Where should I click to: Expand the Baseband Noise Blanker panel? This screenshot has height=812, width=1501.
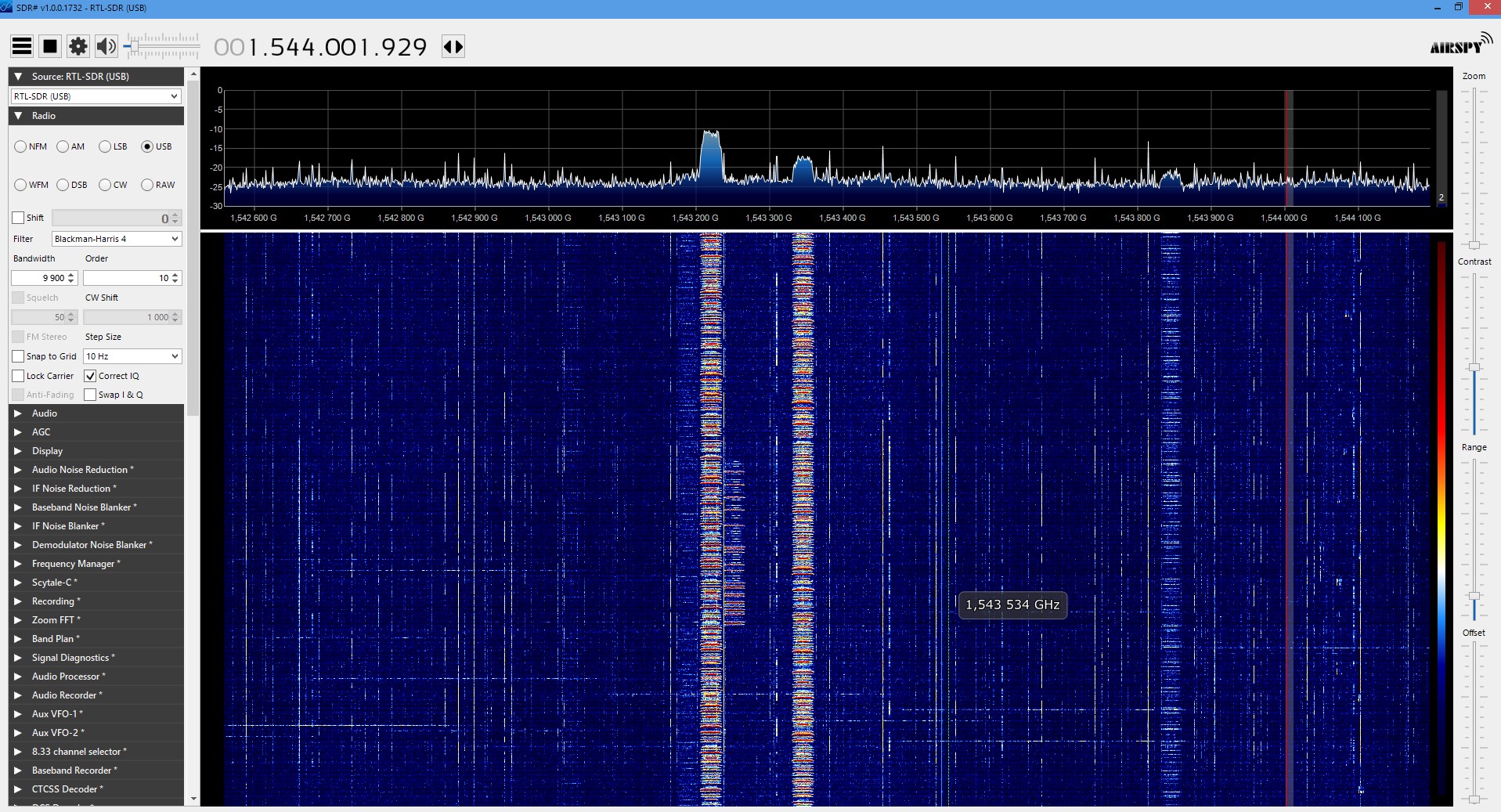tap(96, 507)
